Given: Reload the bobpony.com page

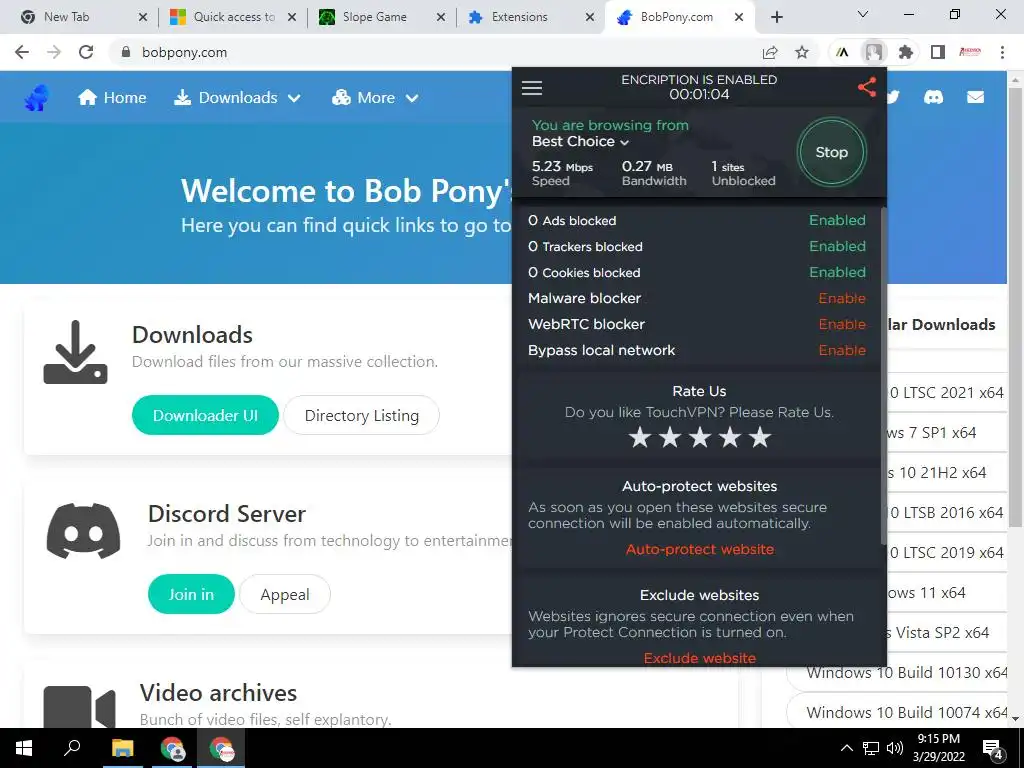Looking at the screenshot, I should coord(86,52).
